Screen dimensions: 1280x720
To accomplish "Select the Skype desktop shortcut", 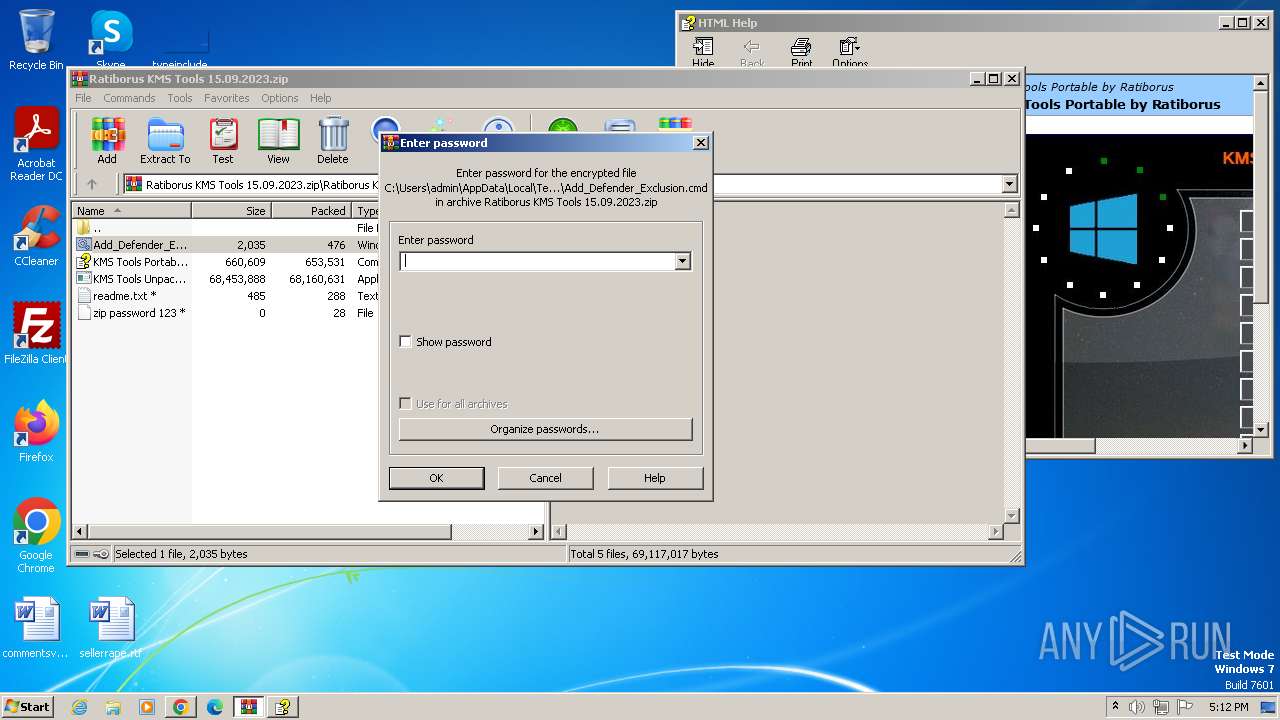I will pyautogui.click(x=110, y=40).
